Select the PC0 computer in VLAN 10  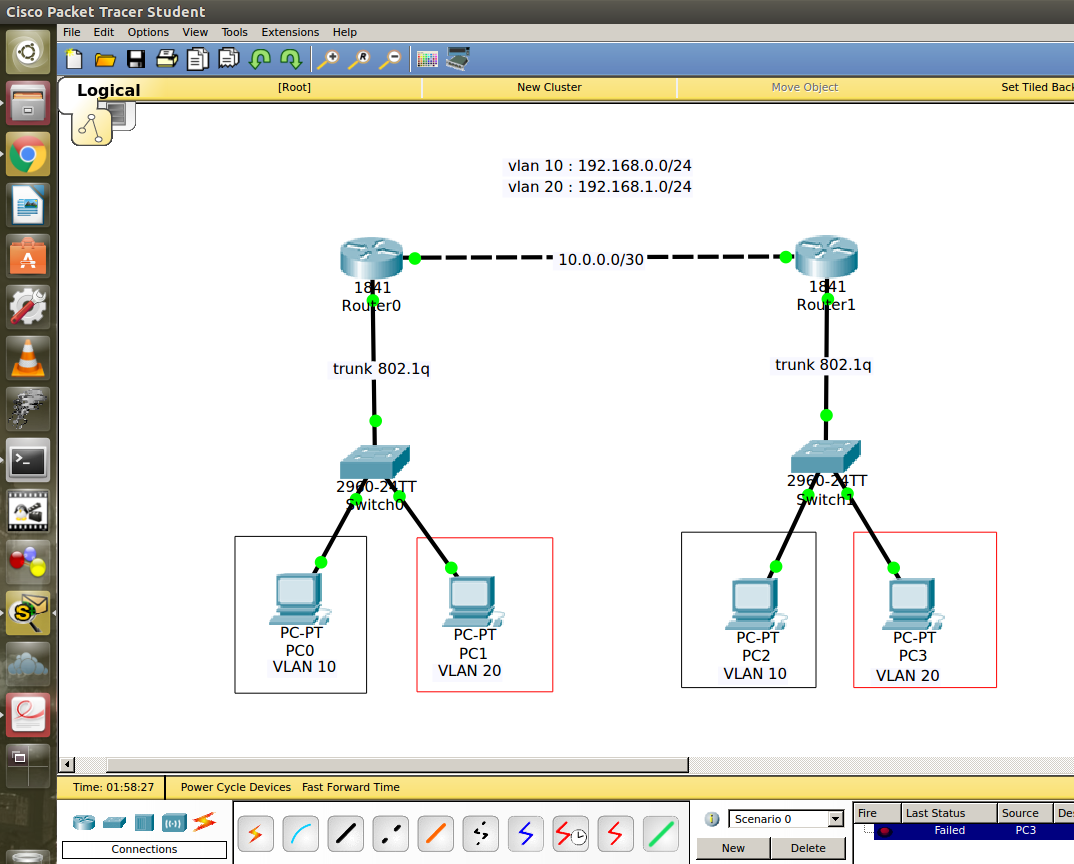pyautogui.click(x=301, y=599)
